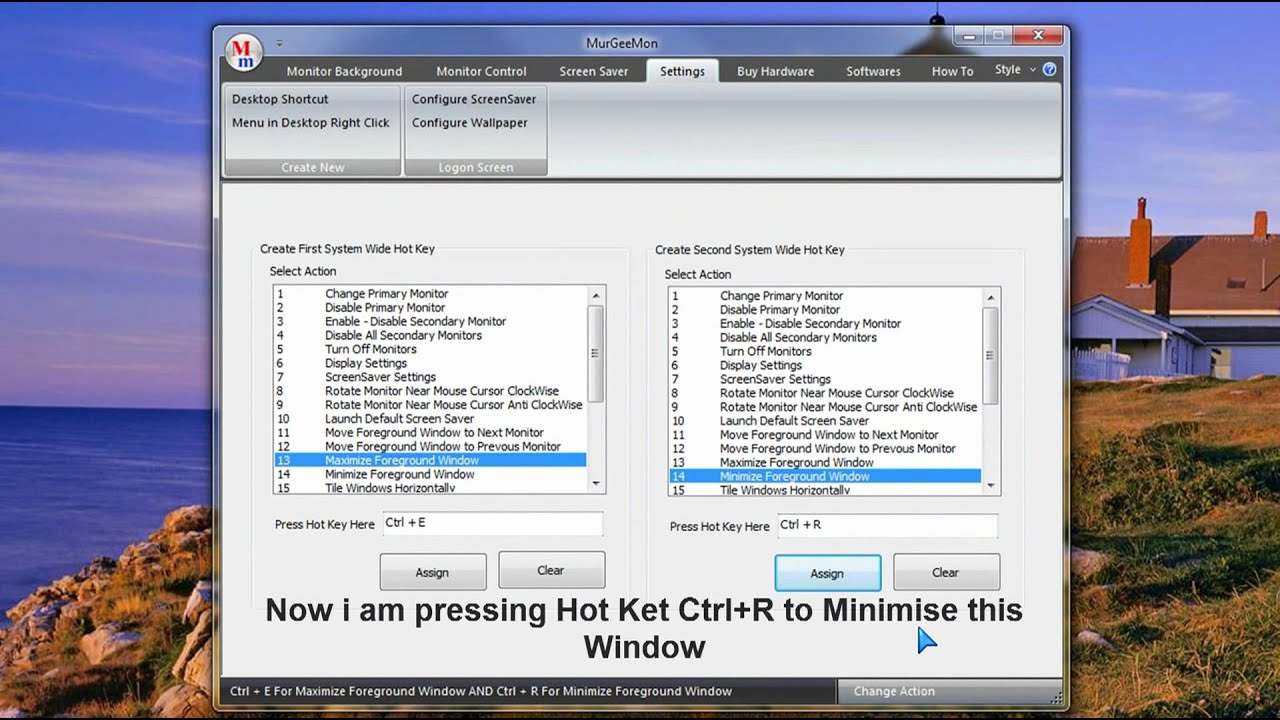Select Change Primary Monitor in first hot key list
This screenshot has height=720, width=1280.
(430, 294)
